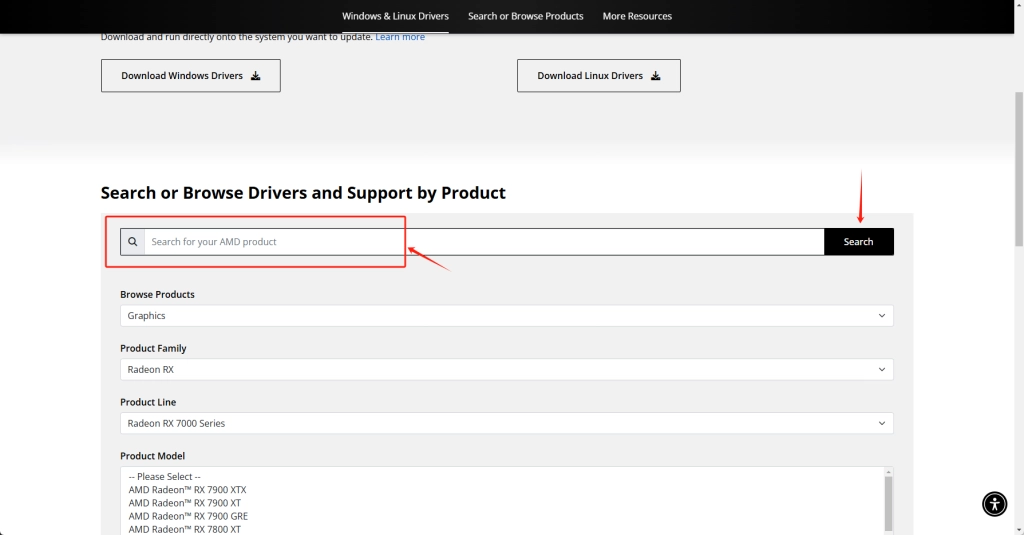Switch to Windows & Linux Drivers tab
The width and height of the screenshot is (1024, 535).
click(395, 16)
